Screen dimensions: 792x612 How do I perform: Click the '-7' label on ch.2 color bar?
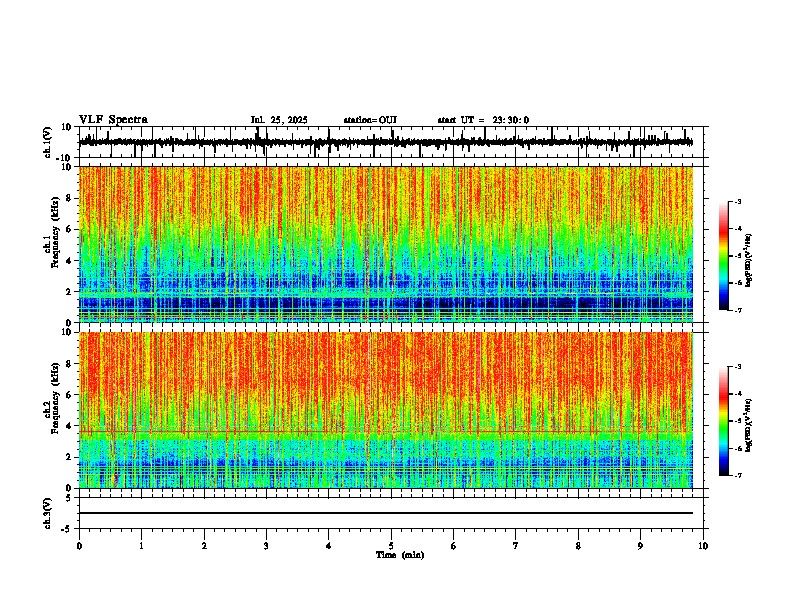tap(738, 475)
